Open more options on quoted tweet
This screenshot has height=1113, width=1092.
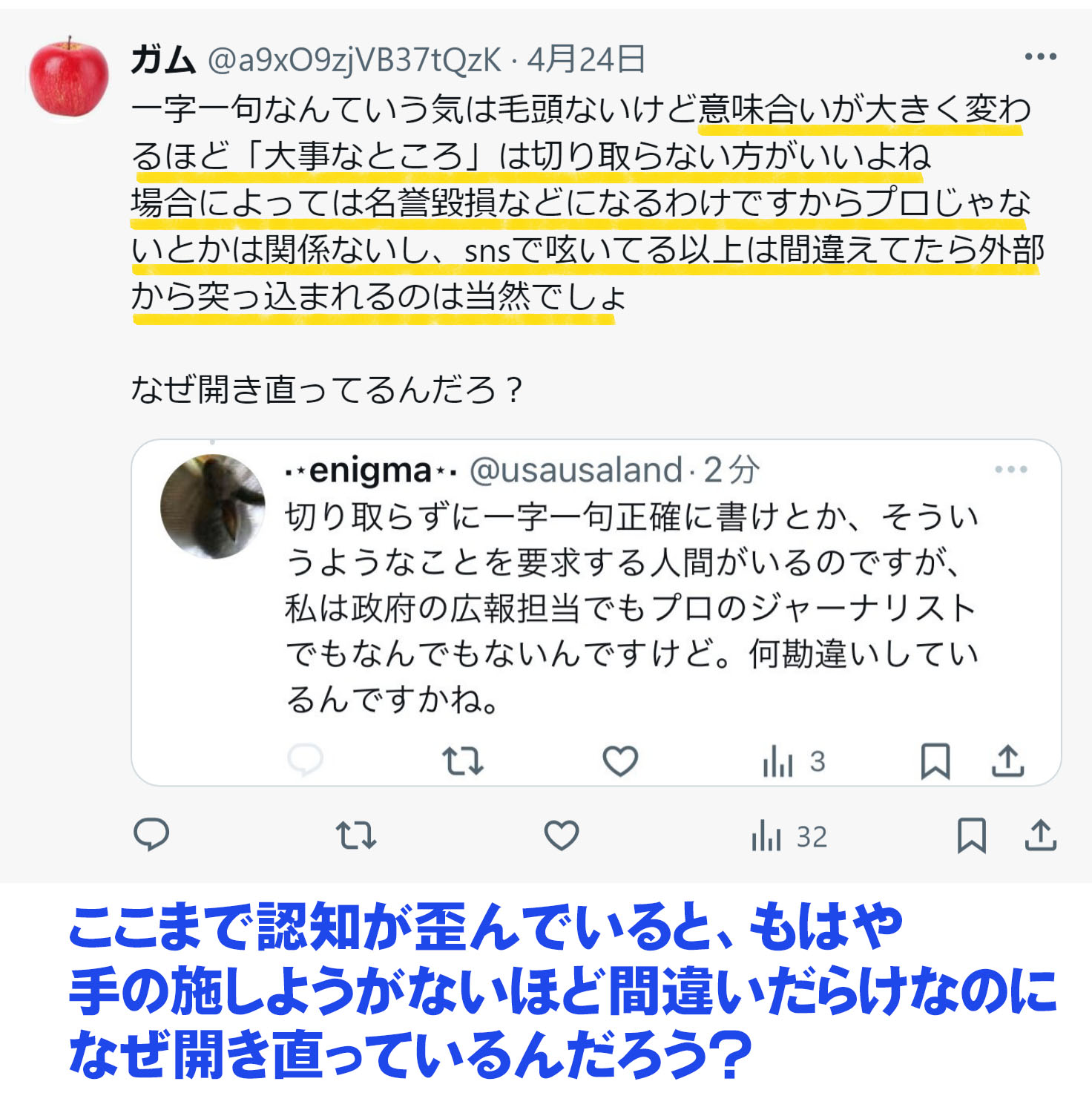click(x=1011, y=469)
